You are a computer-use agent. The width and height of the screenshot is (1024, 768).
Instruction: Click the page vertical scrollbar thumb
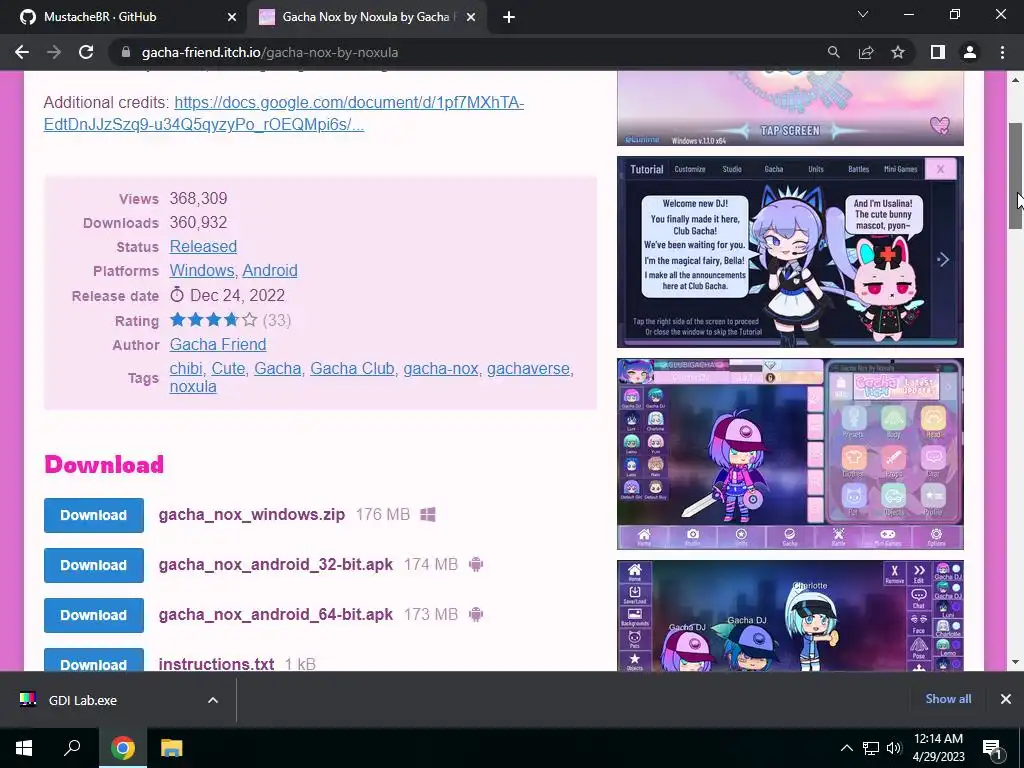coord(1016,176)
